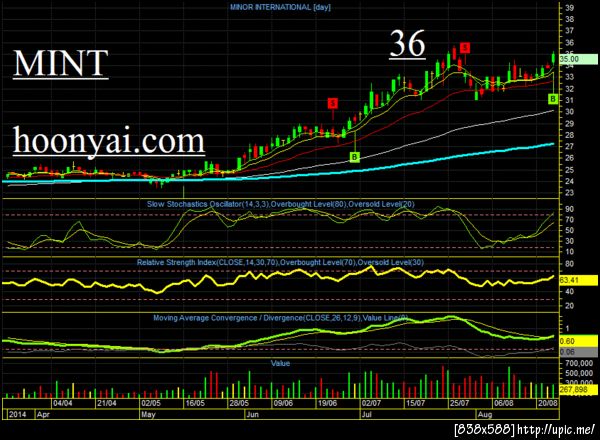This screenshot has height=440, width=600.
Task: Select the Value panel title
Action: point(280,363)
